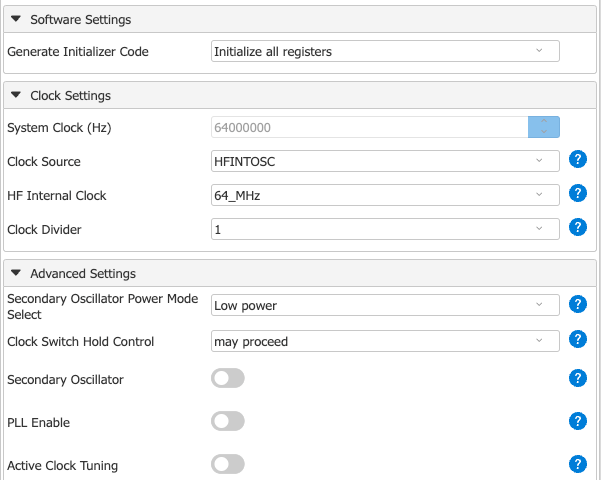Click help icon for HF Internal Clock
Viewport: 601px width, 480px height.
577,195
